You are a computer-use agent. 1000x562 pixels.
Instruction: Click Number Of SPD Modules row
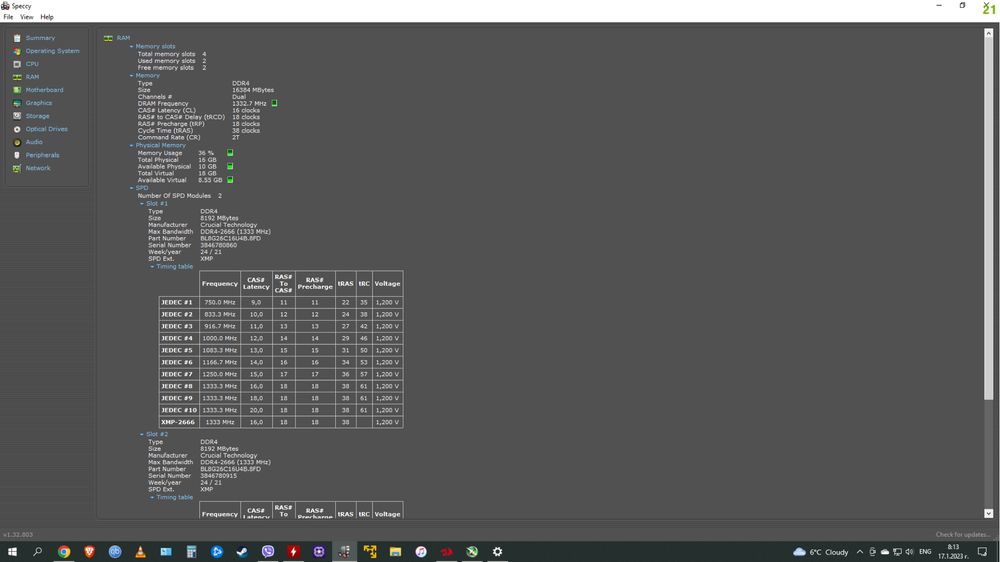pyautogui.click(x=180, y=196)
